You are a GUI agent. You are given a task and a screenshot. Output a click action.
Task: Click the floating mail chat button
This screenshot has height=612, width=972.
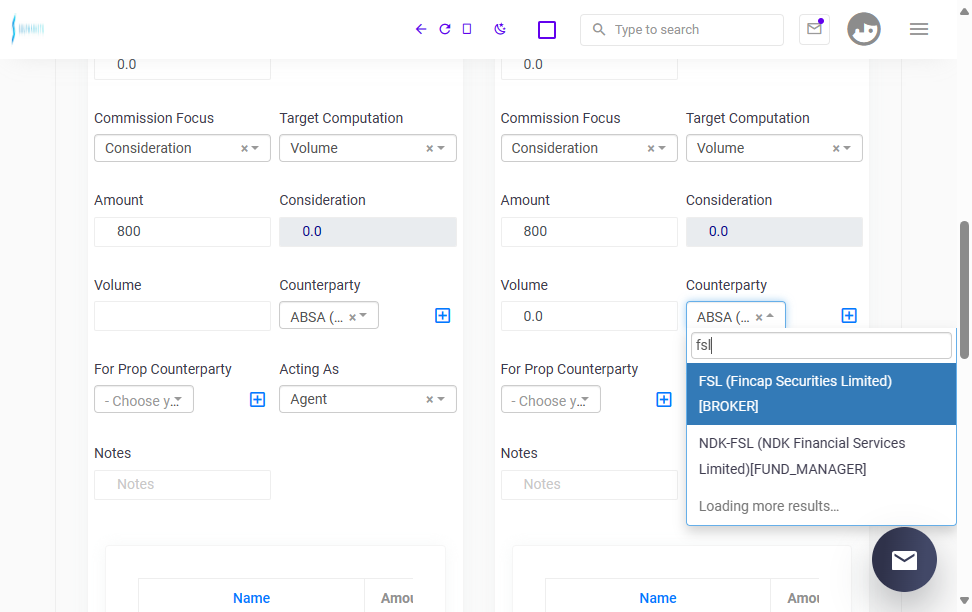[x=904, y=559]
